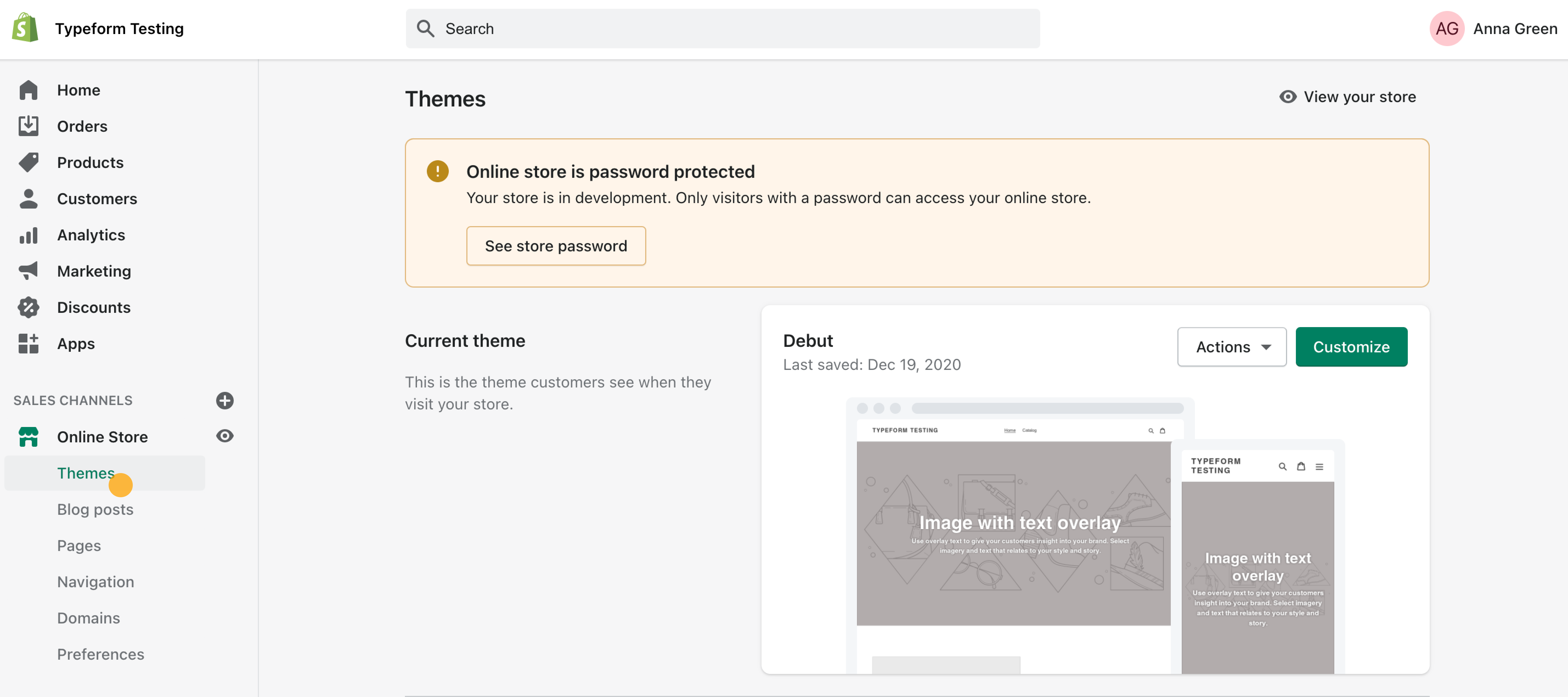This screenshot has height=697, width=1568.
Task: Click the Last saved: Dec 19, 2020 text
Action: (872, 365)
